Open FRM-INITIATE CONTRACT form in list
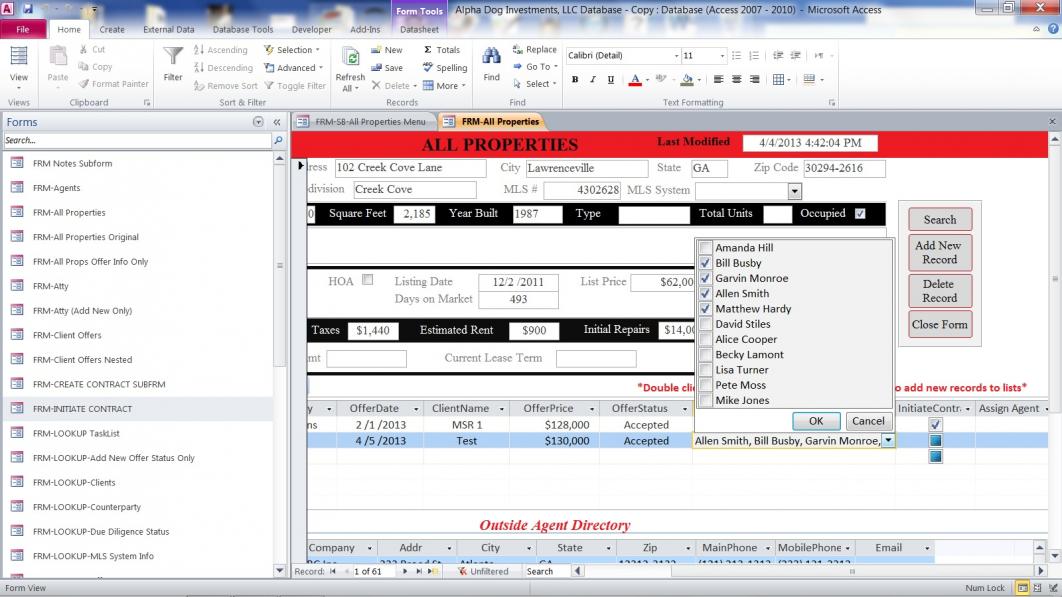The width and height of the screenshot is (1062, 597). pos(139,409)
